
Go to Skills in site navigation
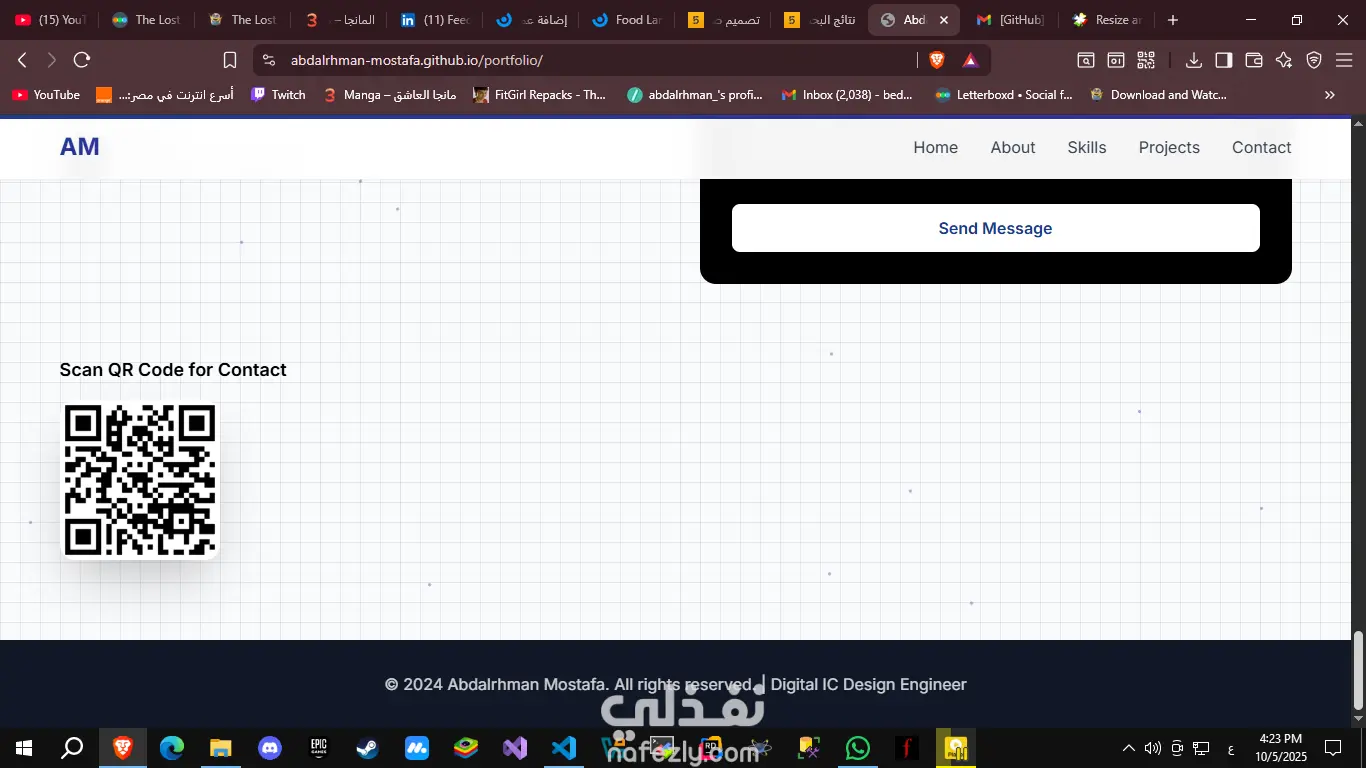coord(1086,147)
